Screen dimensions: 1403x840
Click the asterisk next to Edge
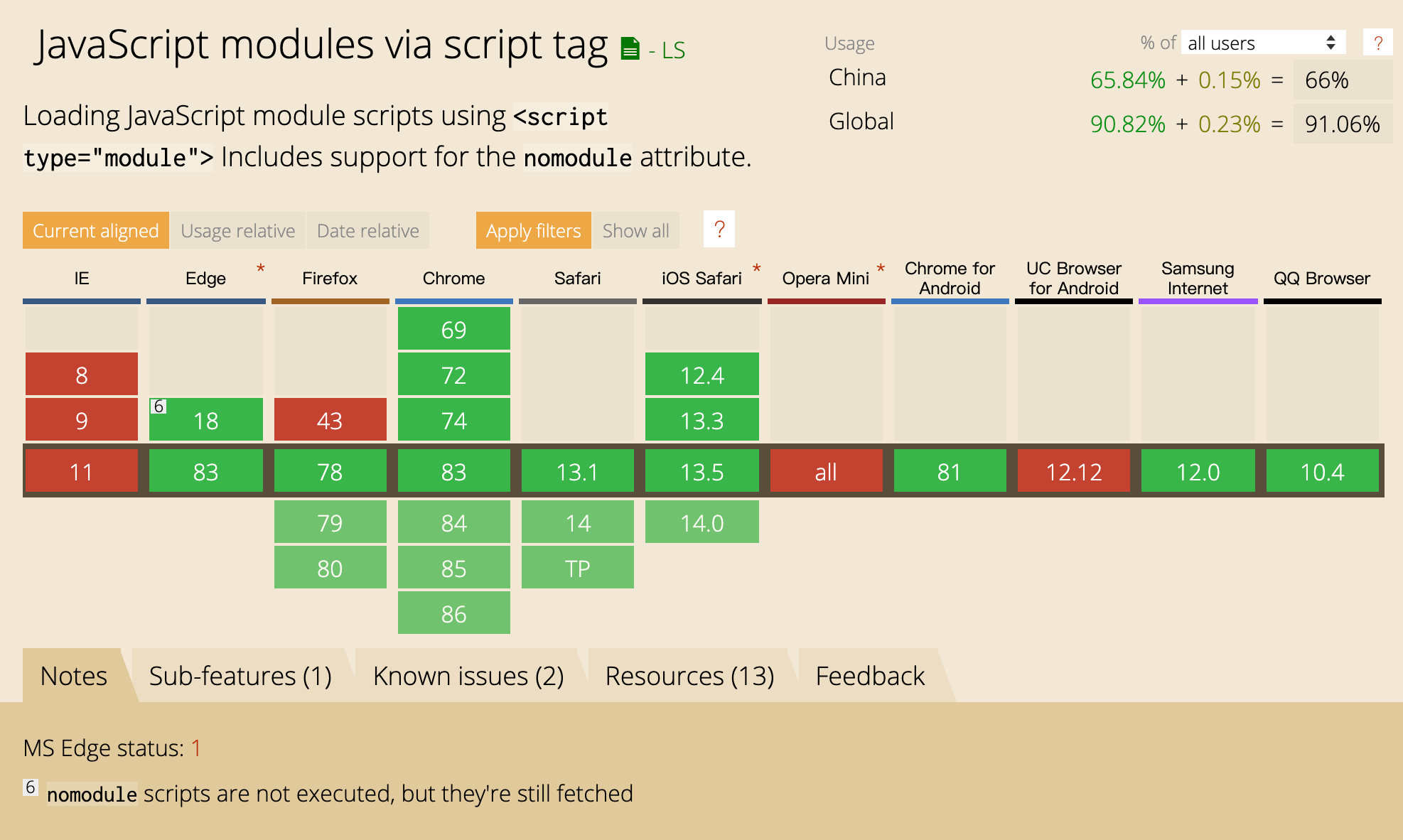(x=261, y=269)
